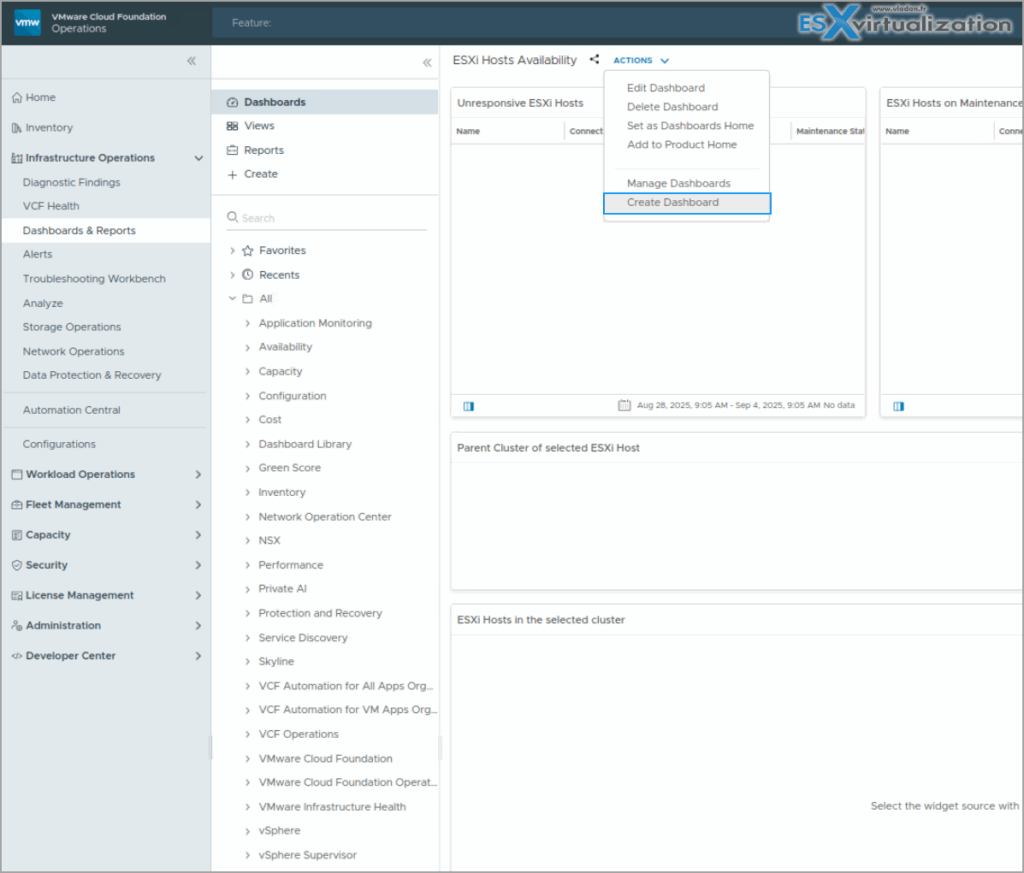This screenshot has height=873, width=1024.
Task: Collapse the Infrastructure Operations section
Action: pyautogui.click(x=199, y=158)
